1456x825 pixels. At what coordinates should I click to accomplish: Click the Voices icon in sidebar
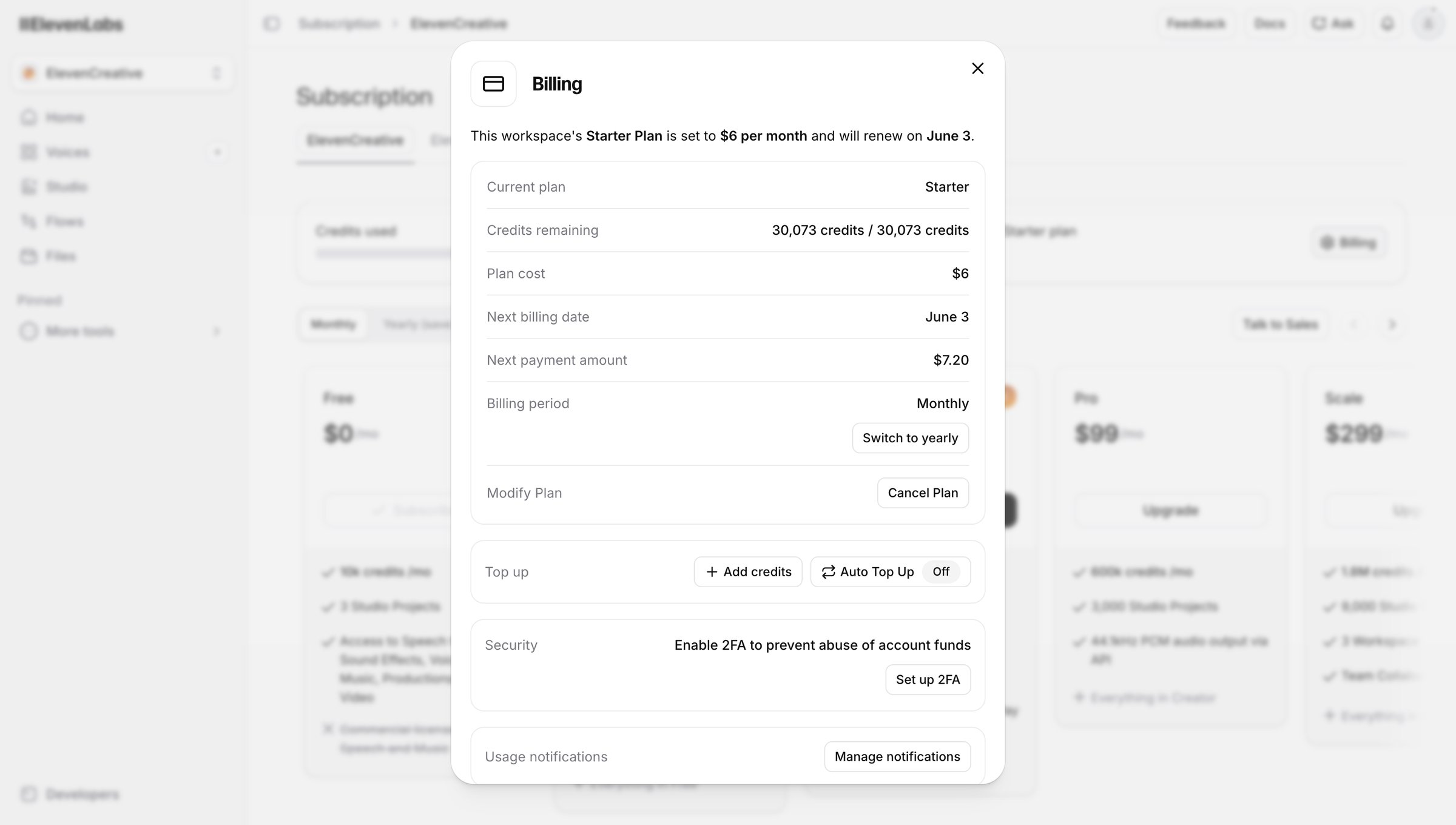coord(29,152)
